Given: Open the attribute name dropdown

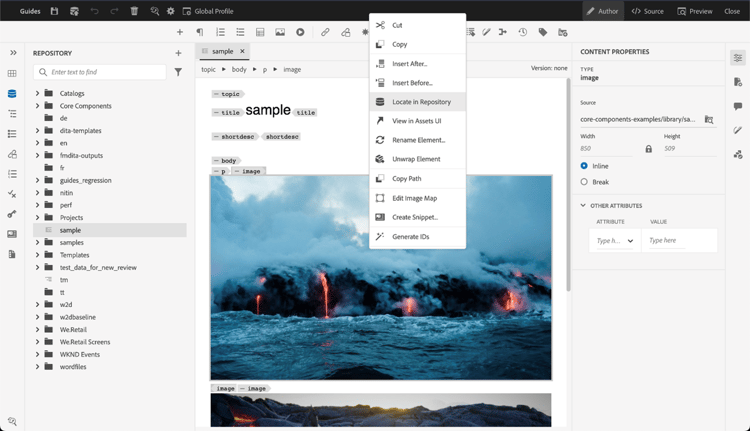Looking at the screenshot, I should (x=615, y=241).
